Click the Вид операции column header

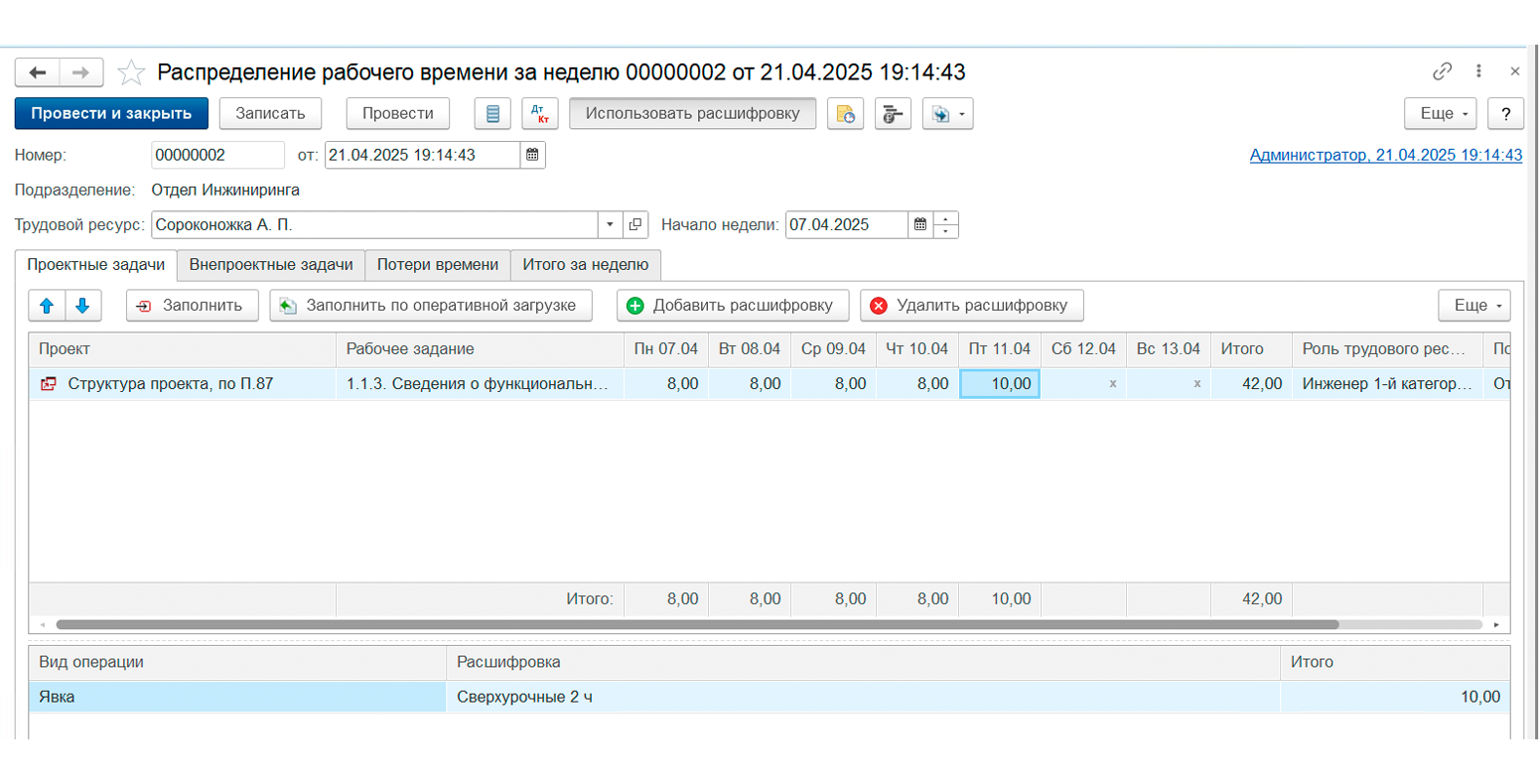pos(237,662)
